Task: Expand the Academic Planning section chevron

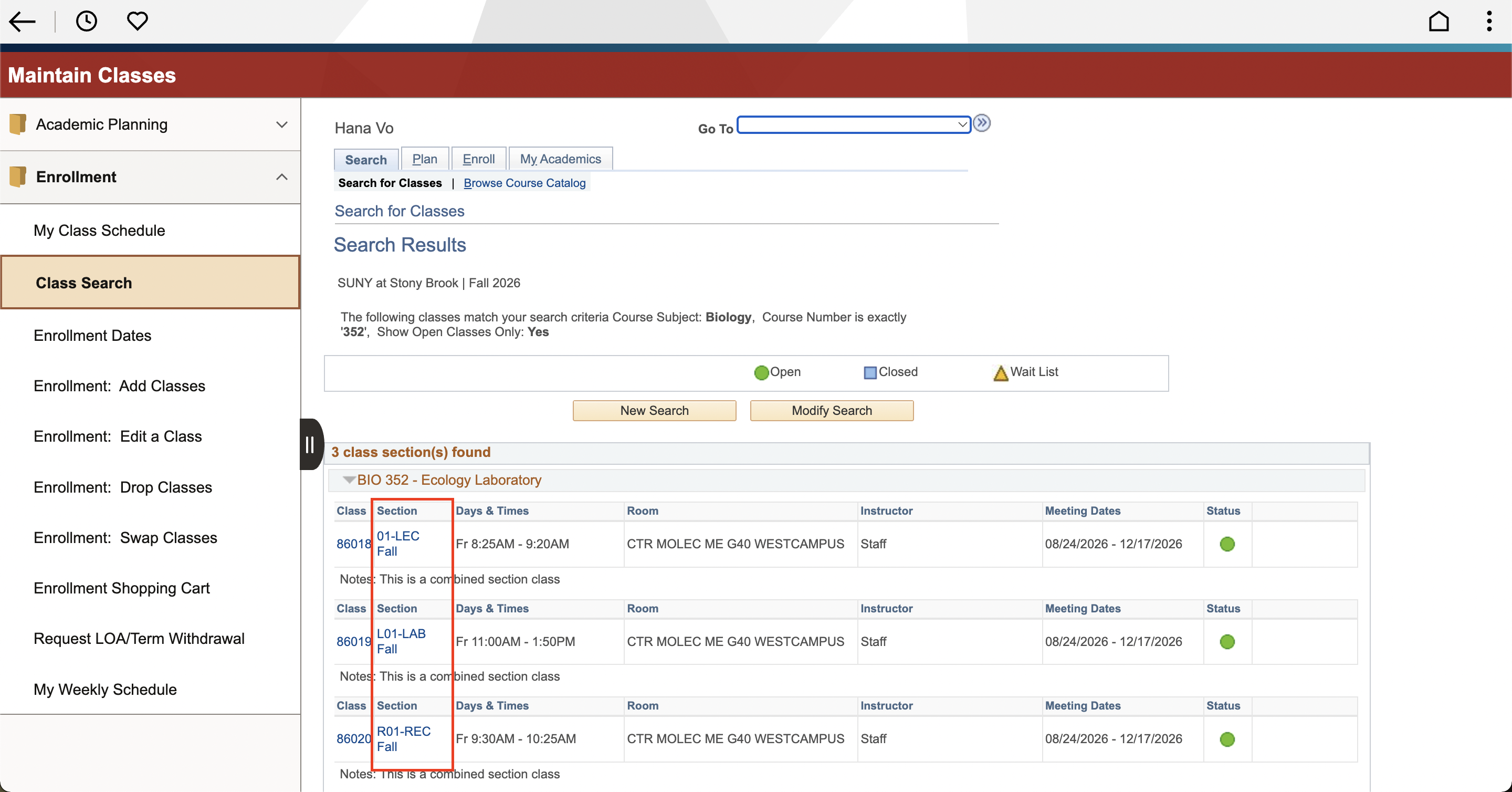Action: coord(282,124)
